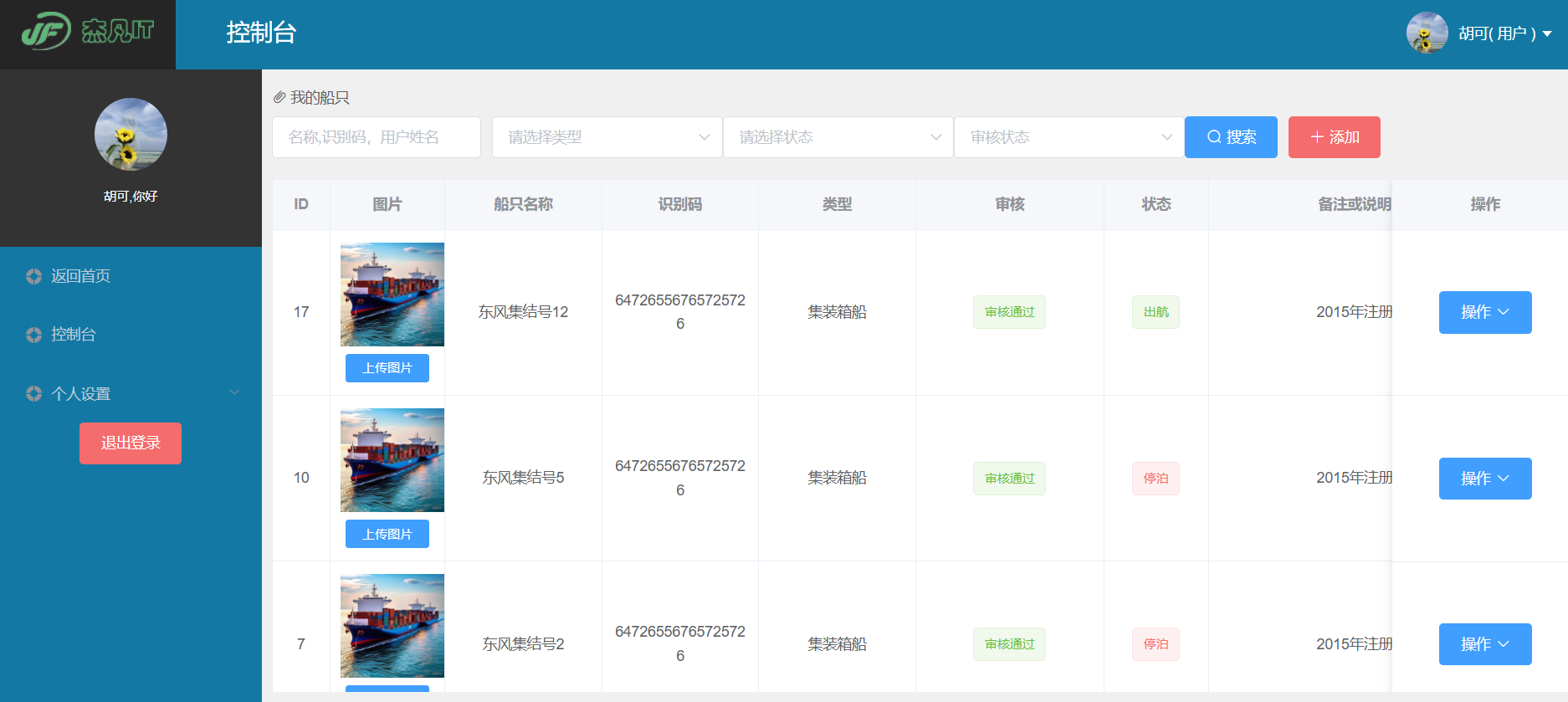The image size is (1568, 702).
Task: Click ship image for 东风集结号5
Action: (x=392, y=460)
